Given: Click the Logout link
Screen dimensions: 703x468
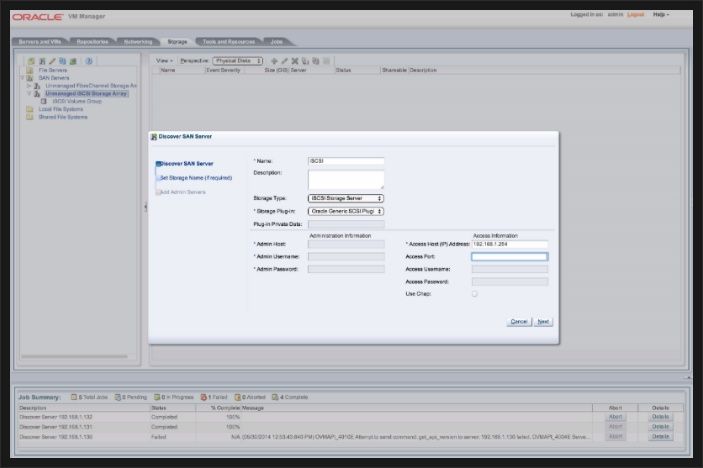Looking at the screenshot, I should point(635,14).
